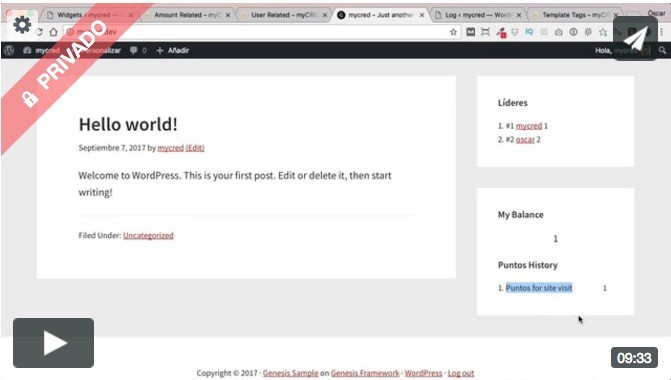Viewport: 671px width, 380px height.
Task: Close the mycred – Just another tab
Action: point(422,15)
